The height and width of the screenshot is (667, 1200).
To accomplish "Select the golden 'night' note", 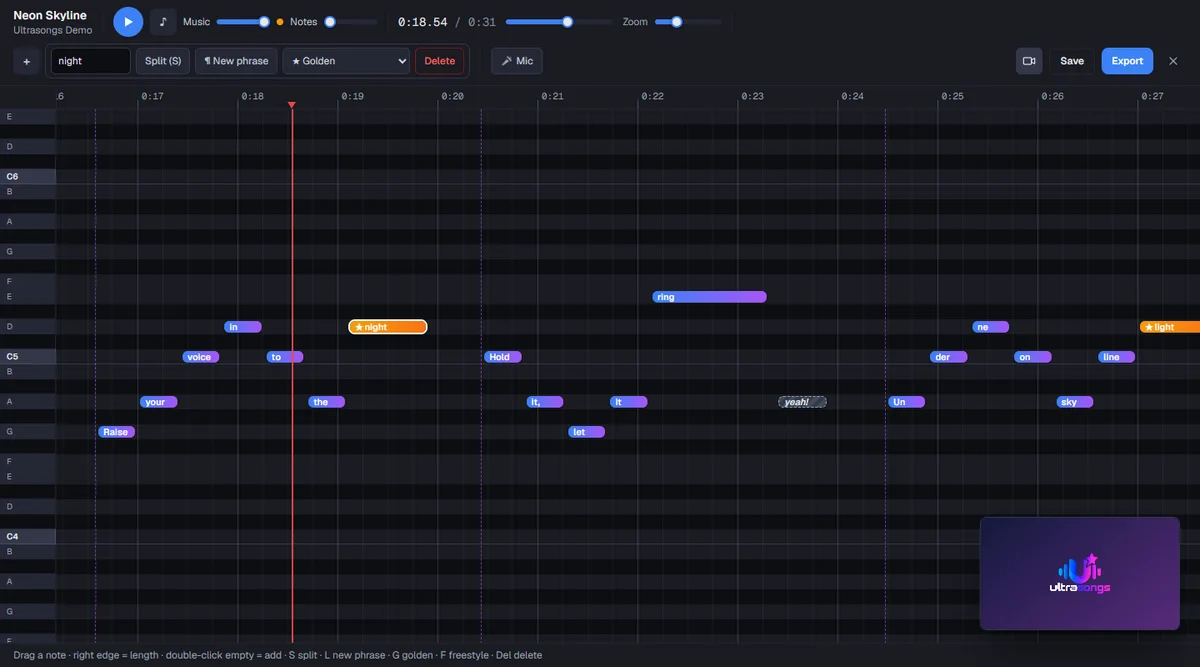I will coord(388,327).
